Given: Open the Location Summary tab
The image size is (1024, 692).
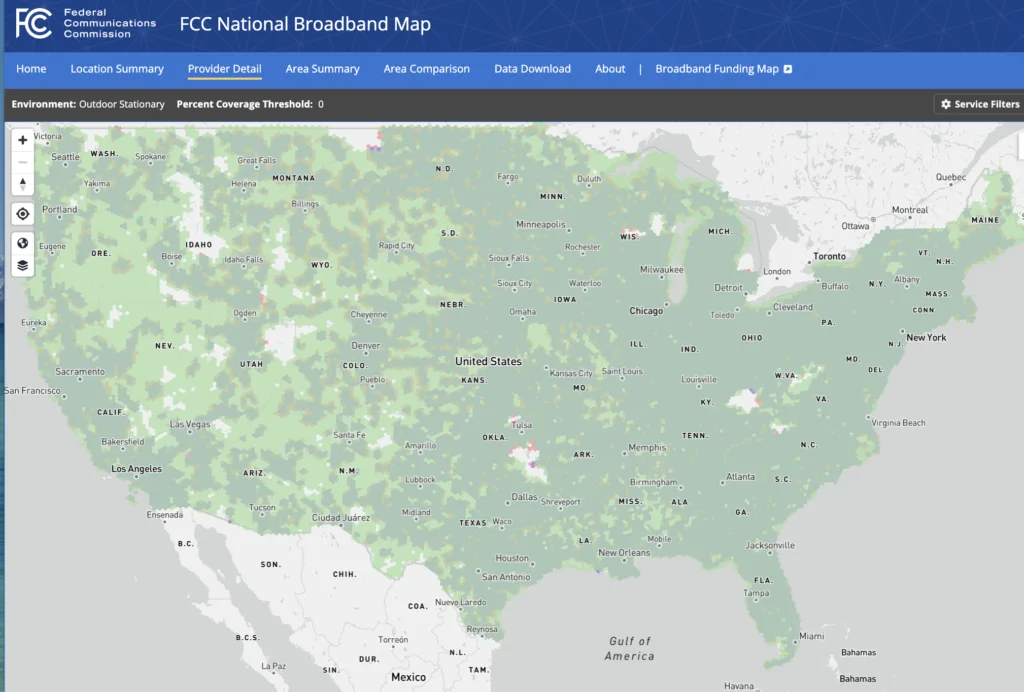Looking at the screenshot, I should click(117, 69).
